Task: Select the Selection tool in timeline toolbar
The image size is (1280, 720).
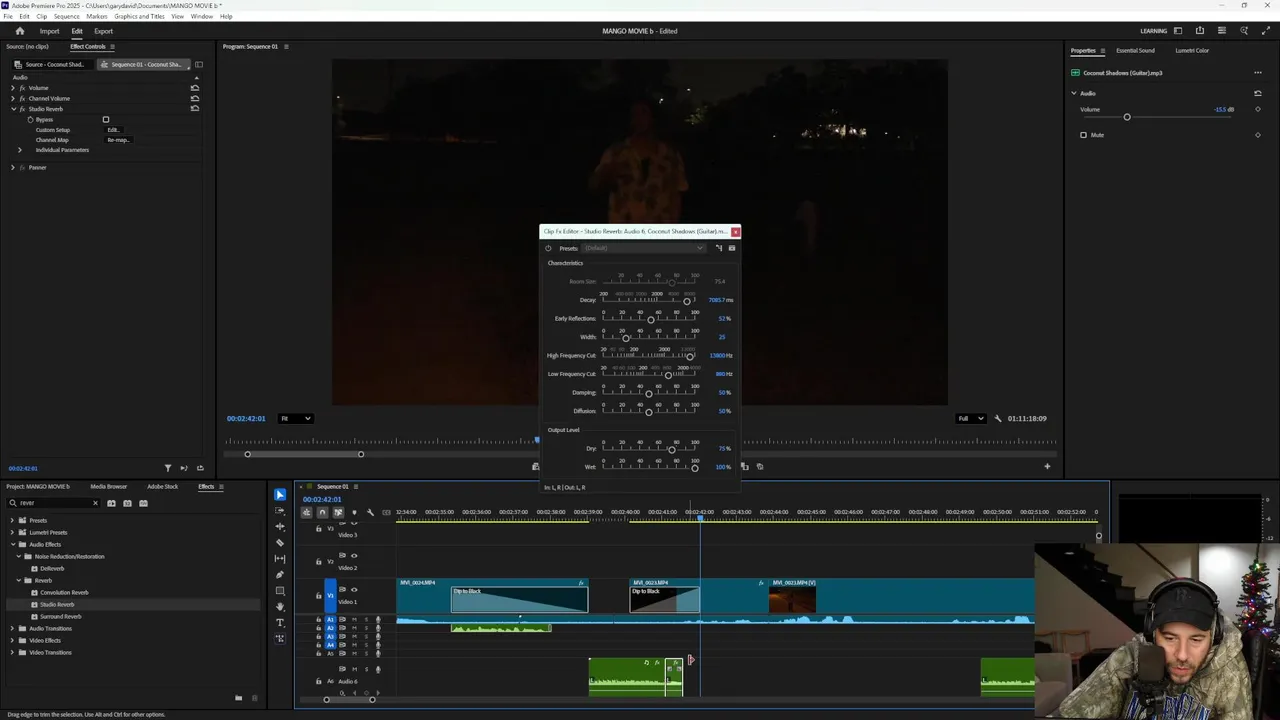Action: click(x=280, y=495)
